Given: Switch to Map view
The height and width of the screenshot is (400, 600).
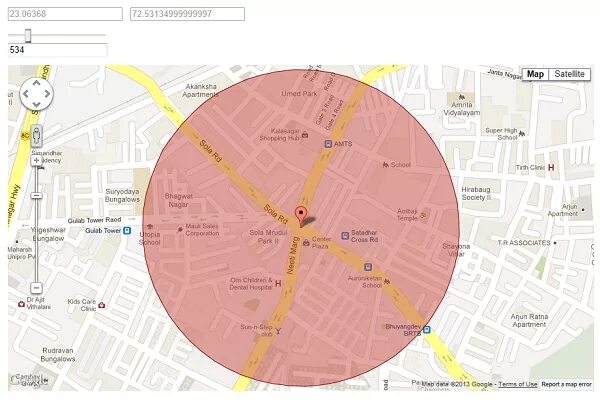Looking at the screenshot, I should click(535, 74).
